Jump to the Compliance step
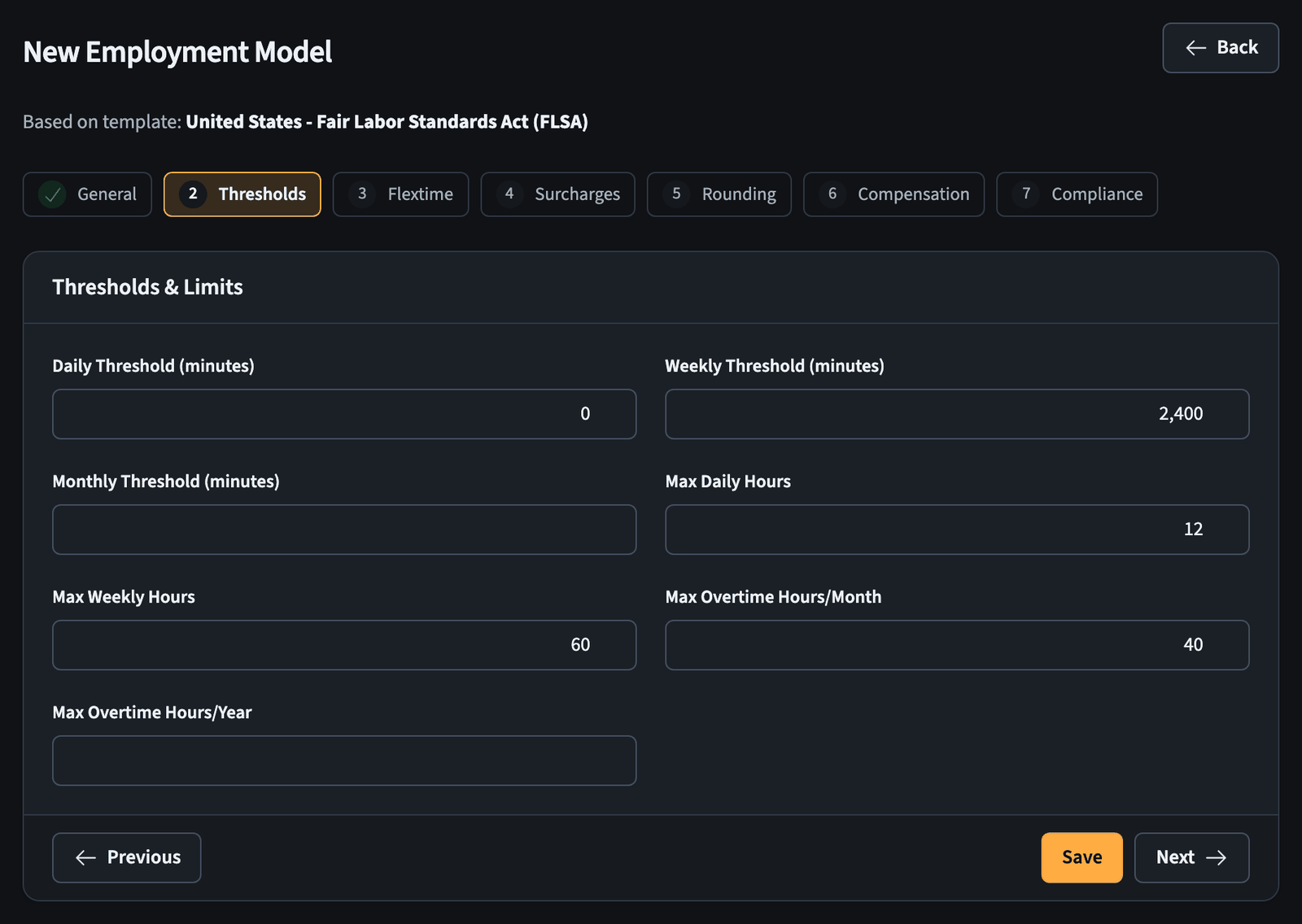Image resolution: width=1302 pixels, height=924 pixels. pos(1077,194)
